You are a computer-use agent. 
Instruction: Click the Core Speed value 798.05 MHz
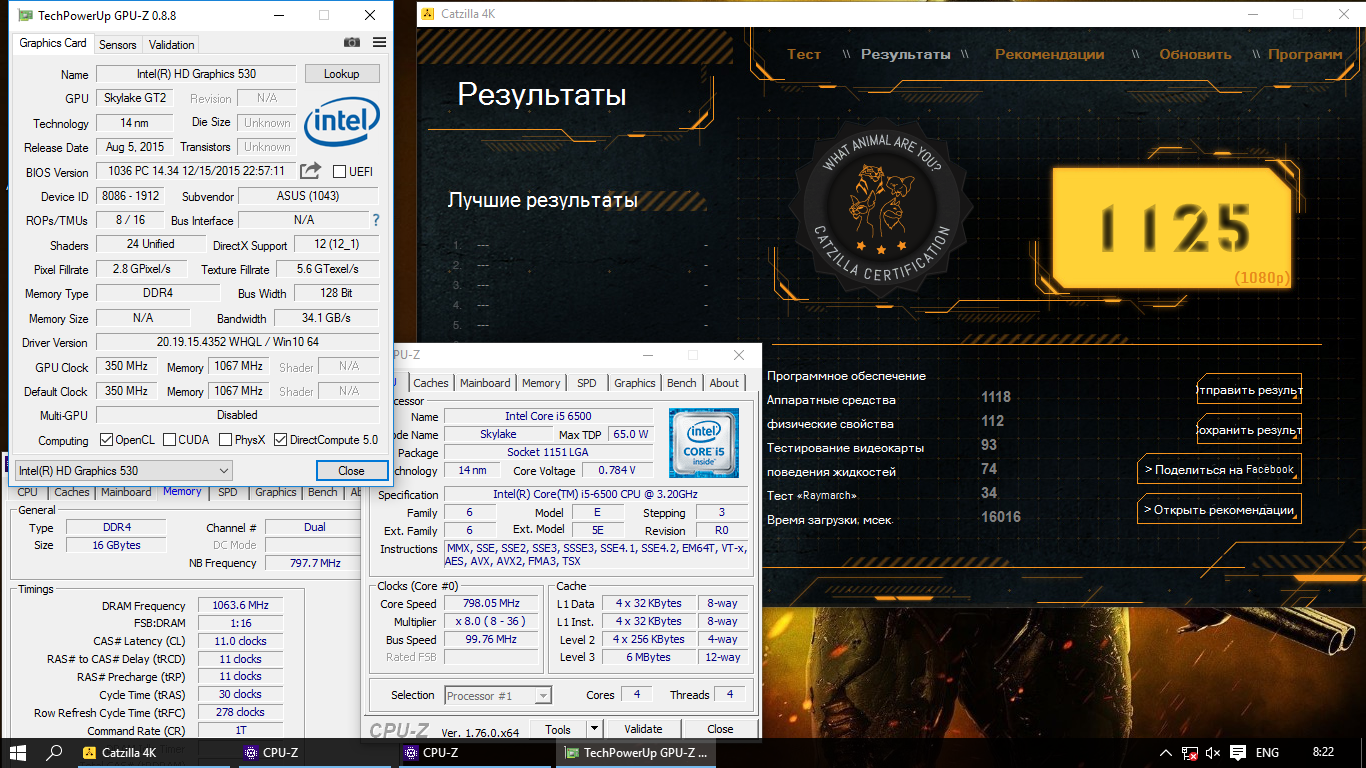pos(492,603)
